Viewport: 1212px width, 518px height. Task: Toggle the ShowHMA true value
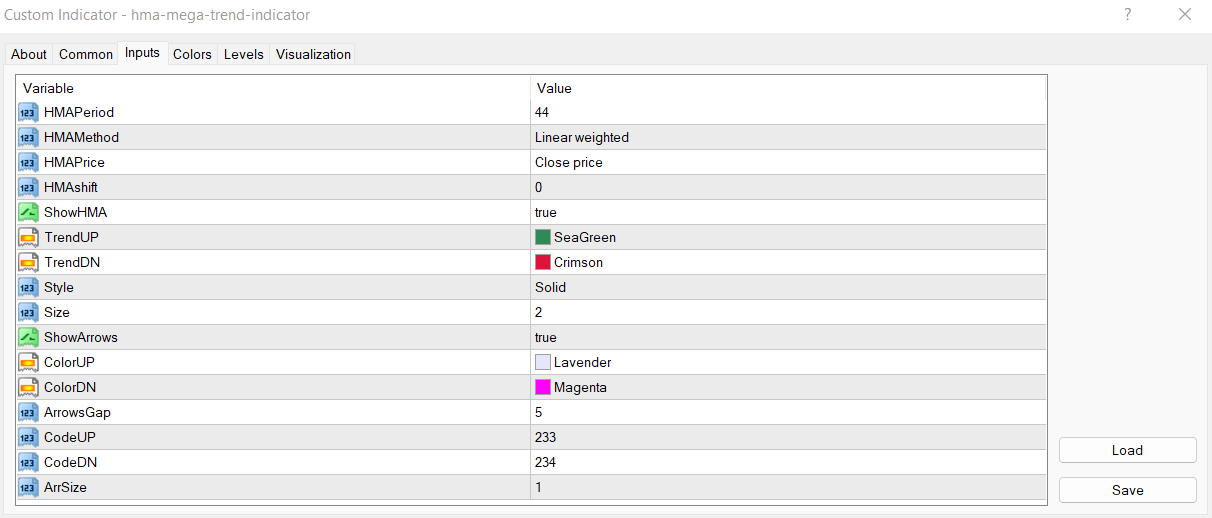546,212
